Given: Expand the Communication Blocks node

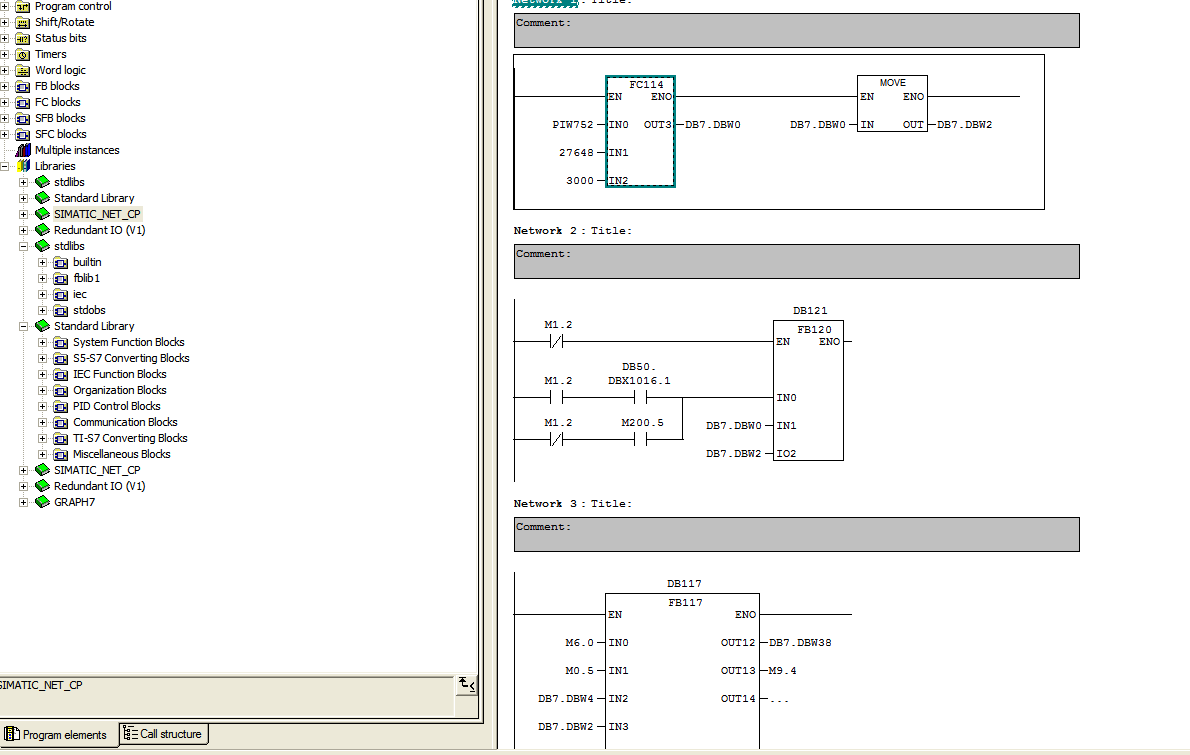Looking at the screenshot, I should [42, 423].
